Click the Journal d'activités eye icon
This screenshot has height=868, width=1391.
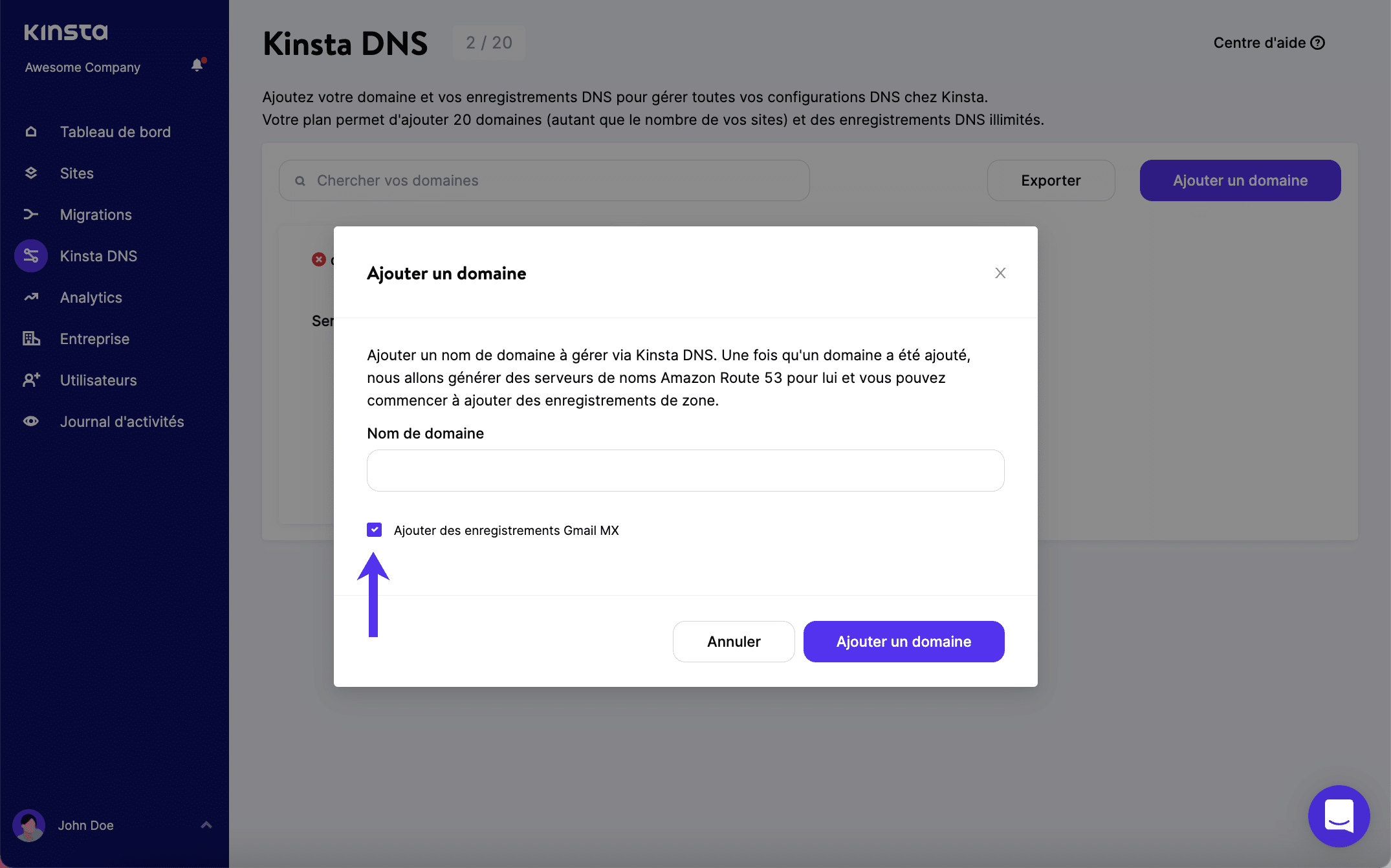pos(31,422)
